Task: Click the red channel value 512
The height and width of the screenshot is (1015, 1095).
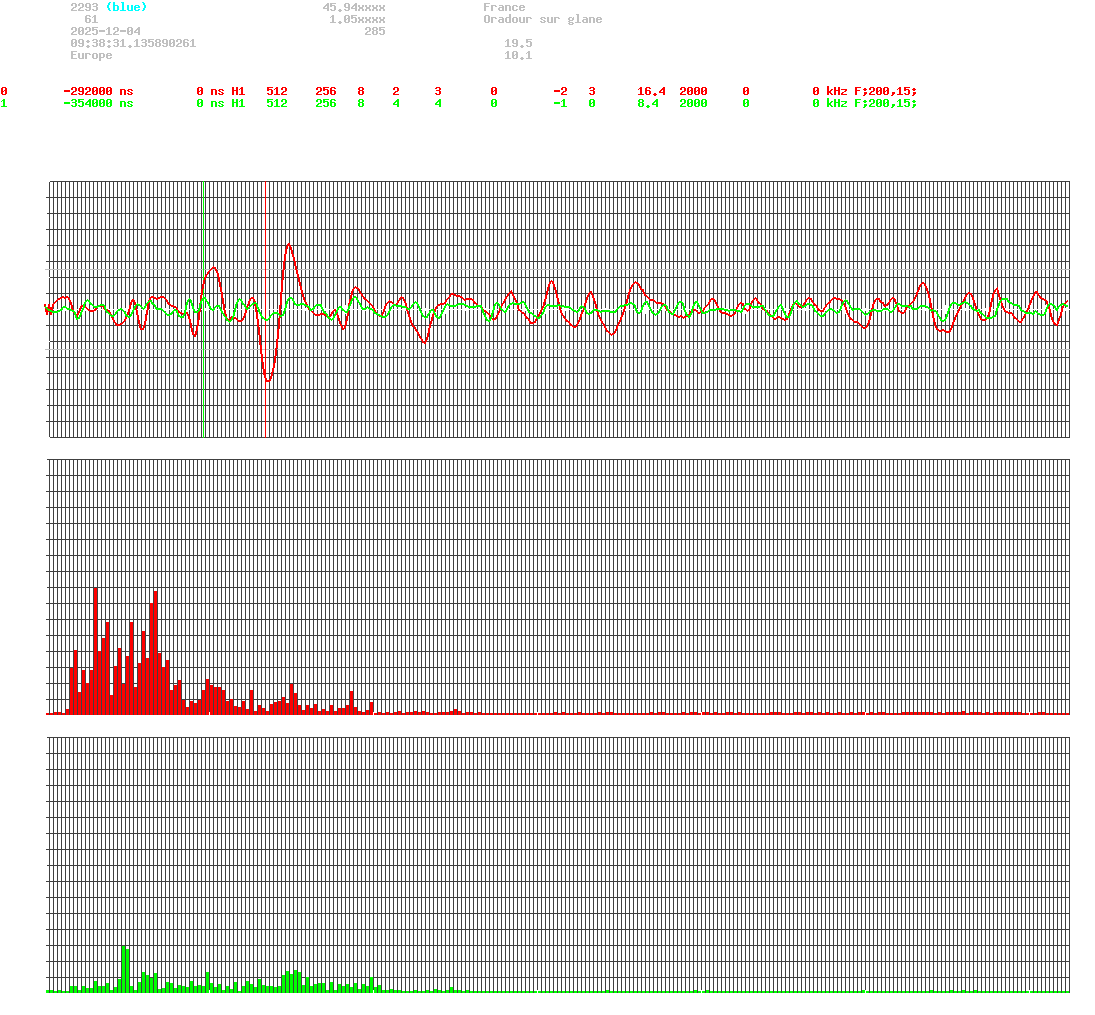Action: coord(277,92)
